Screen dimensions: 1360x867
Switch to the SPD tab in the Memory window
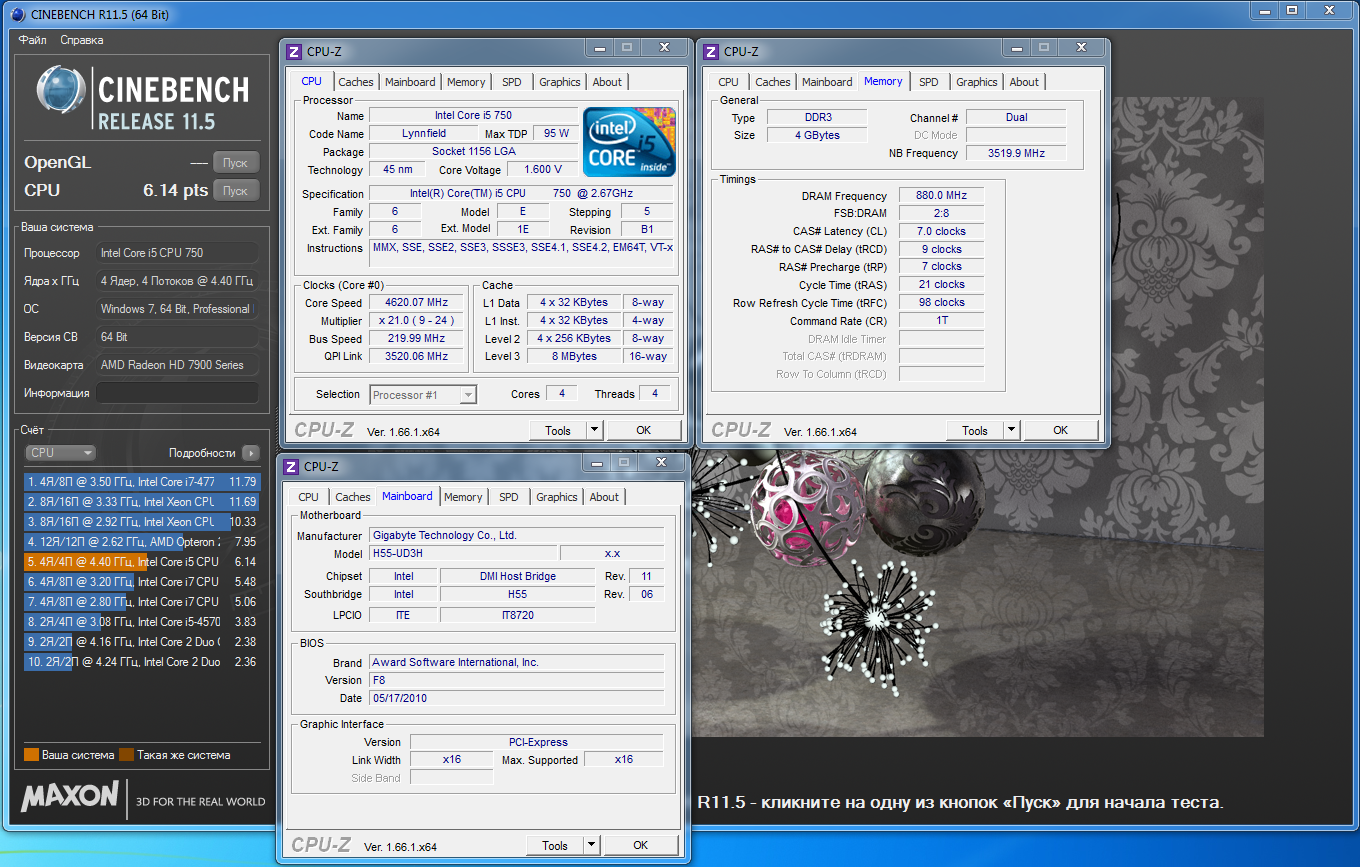pos(929,82)
